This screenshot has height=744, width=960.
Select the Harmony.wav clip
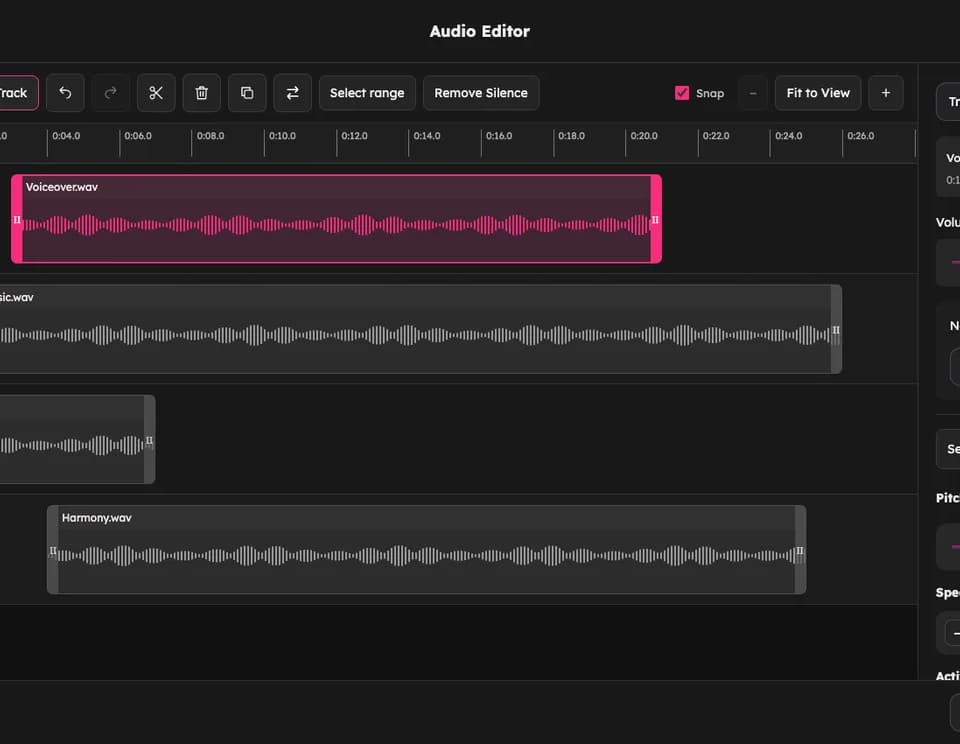coord(426,550)
